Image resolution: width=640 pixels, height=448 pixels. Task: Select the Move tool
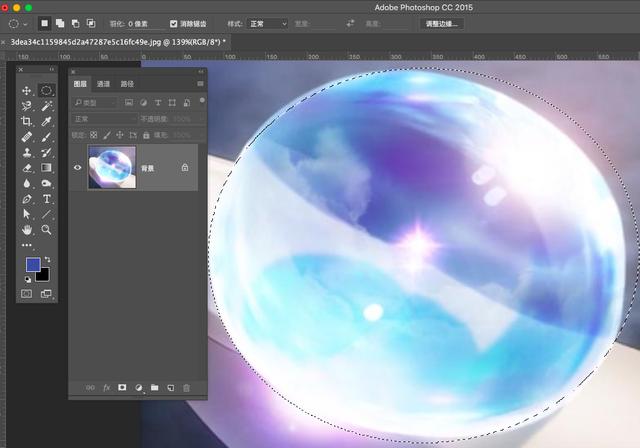point(27,91)
